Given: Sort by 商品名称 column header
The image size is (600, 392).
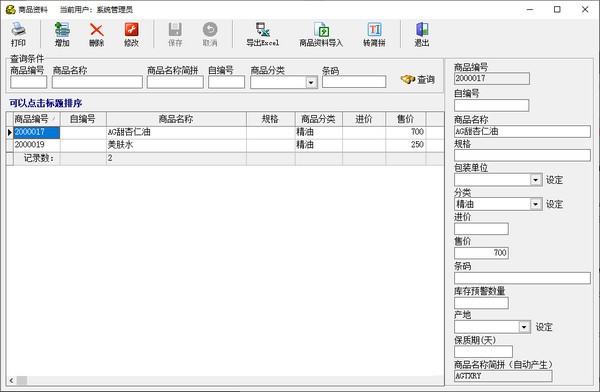Looking at the screenshot, I should [x=176, y=119].
